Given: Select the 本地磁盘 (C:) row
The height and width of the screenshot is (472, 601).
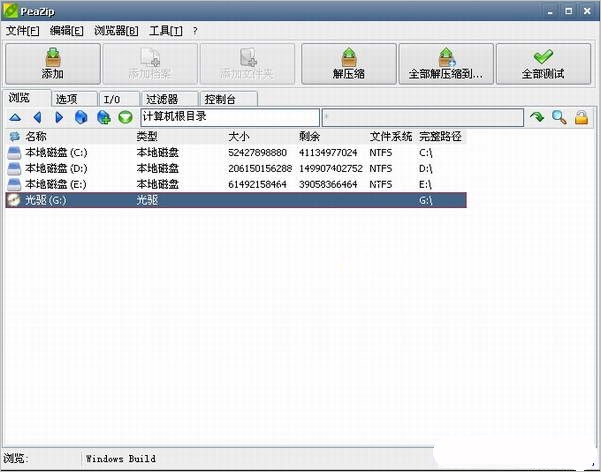Looking at the screenshot, I should pyautogui.click(x=236, y=153).
